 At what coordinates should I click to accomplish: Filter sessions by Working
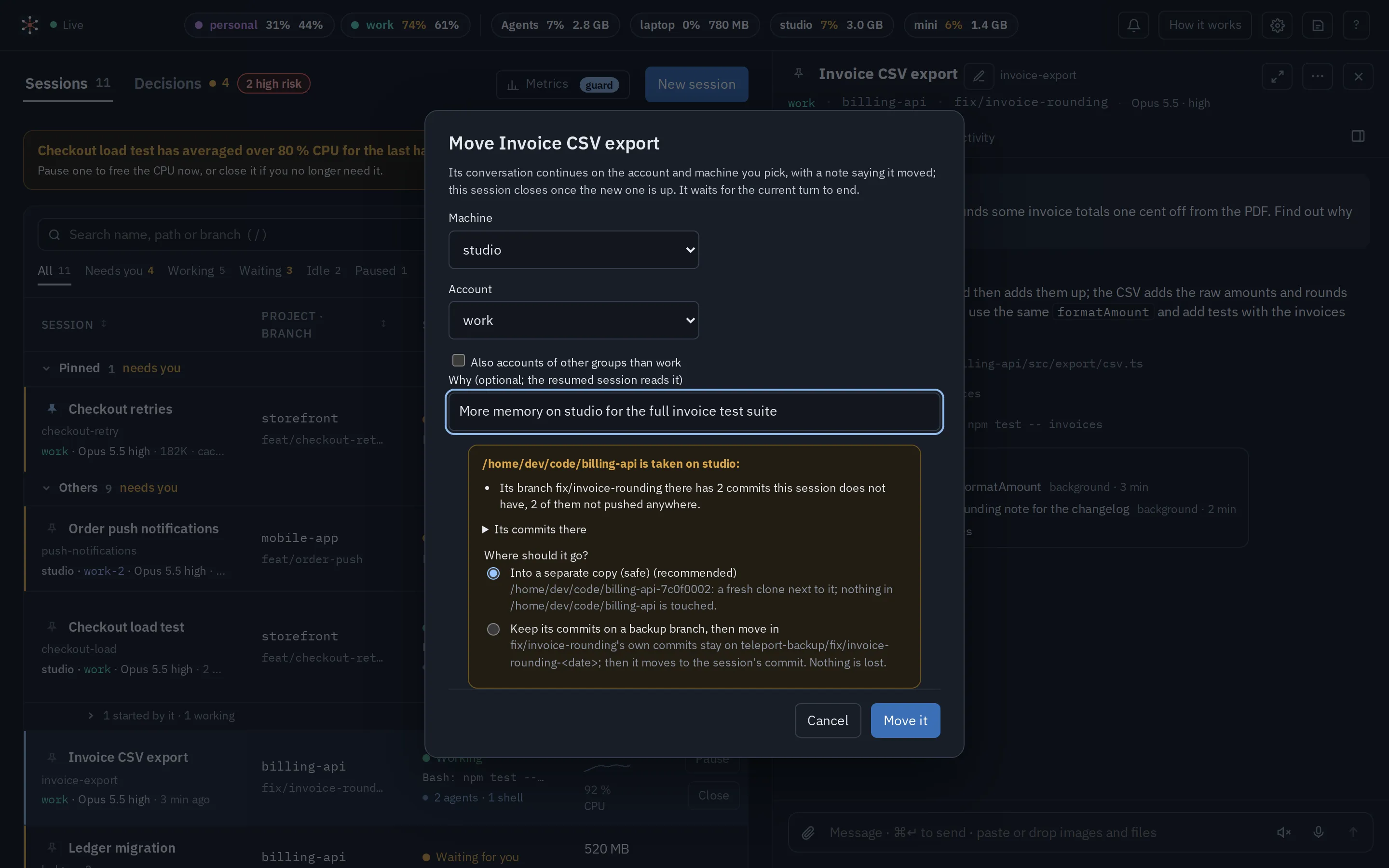196,271
